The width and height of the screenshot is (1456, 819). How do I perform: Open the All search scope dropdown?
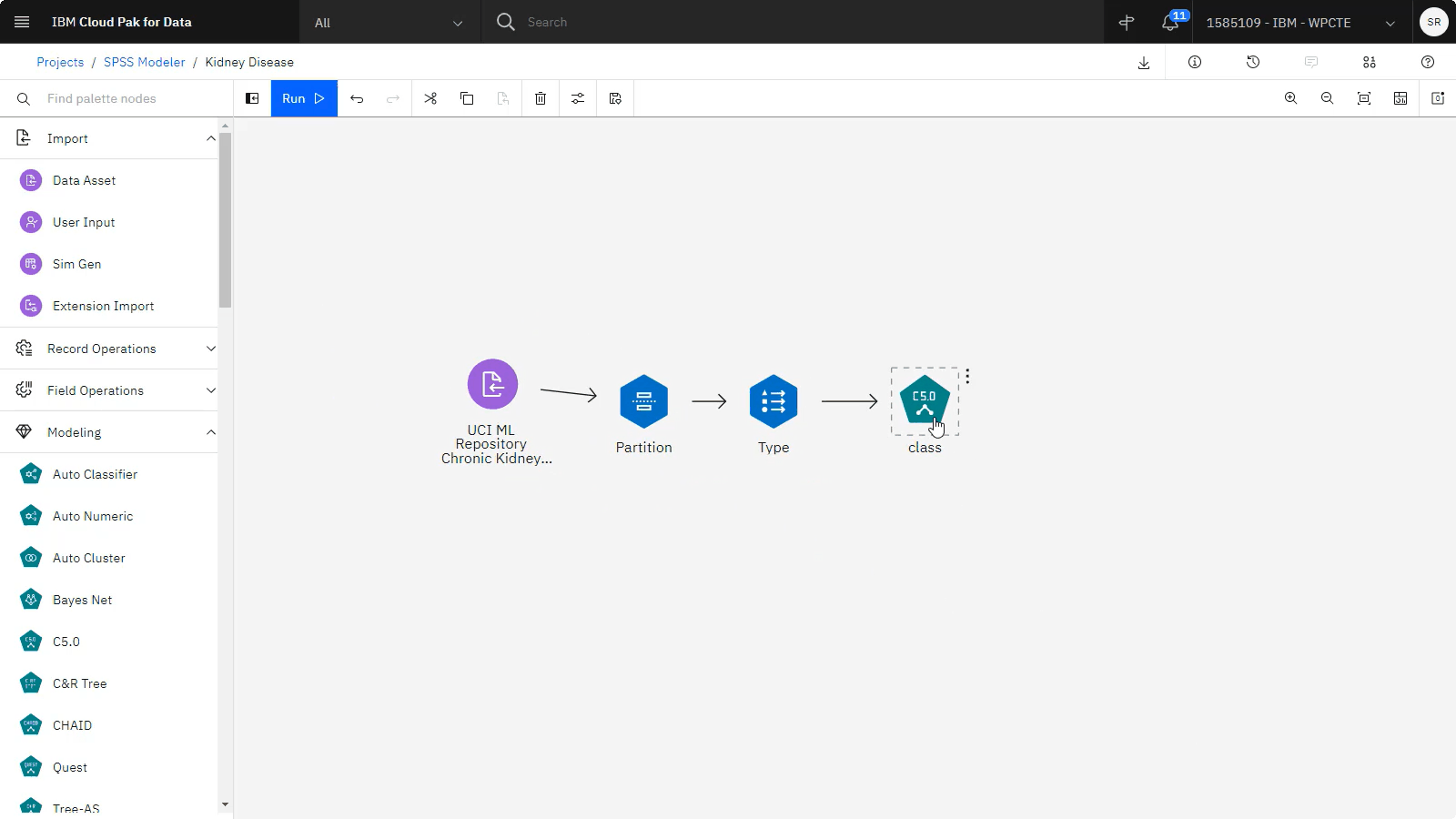tap(389, 23)
